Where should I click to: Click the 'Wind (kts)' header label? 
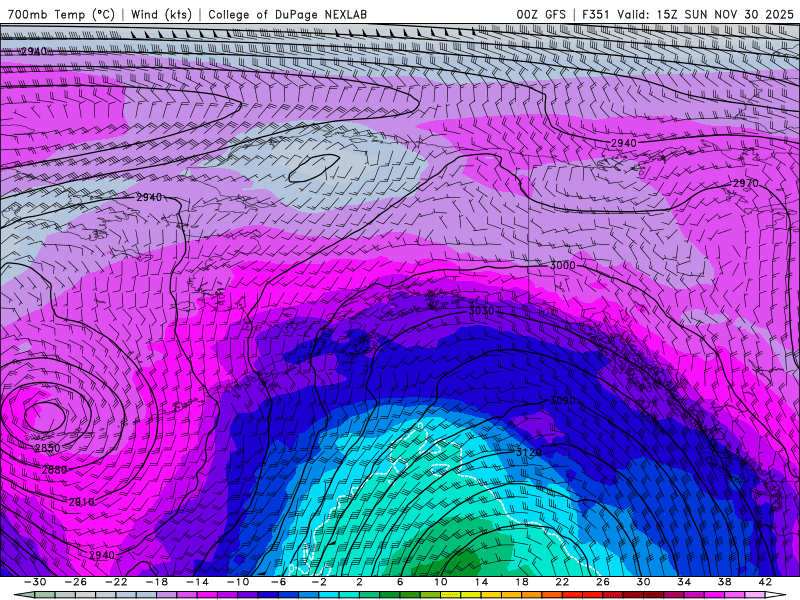coord(161,14)
